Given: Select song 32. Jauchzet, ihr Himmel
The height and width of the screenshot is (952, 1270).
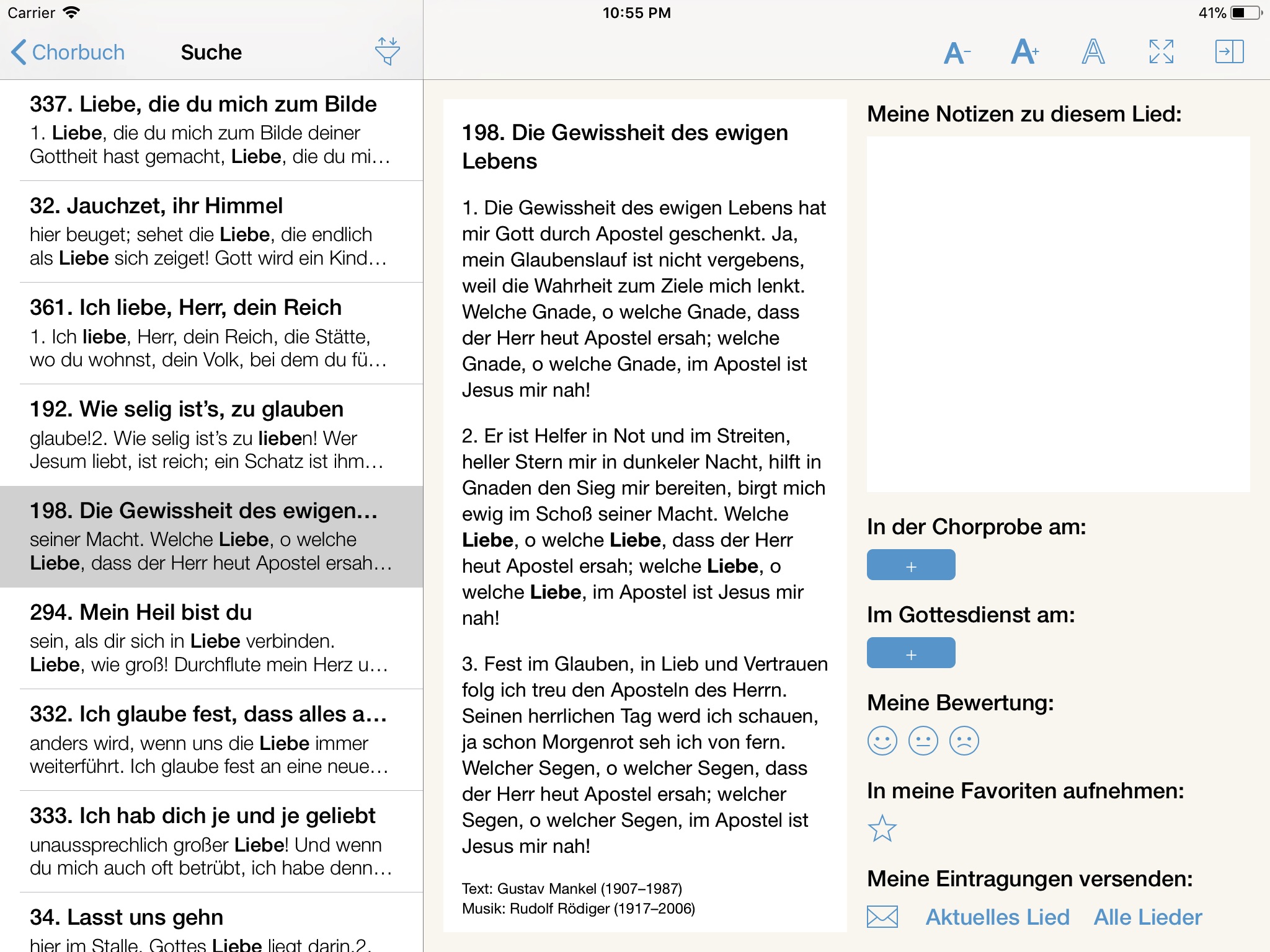Looking at the screenshot, I should click(211, 232).
